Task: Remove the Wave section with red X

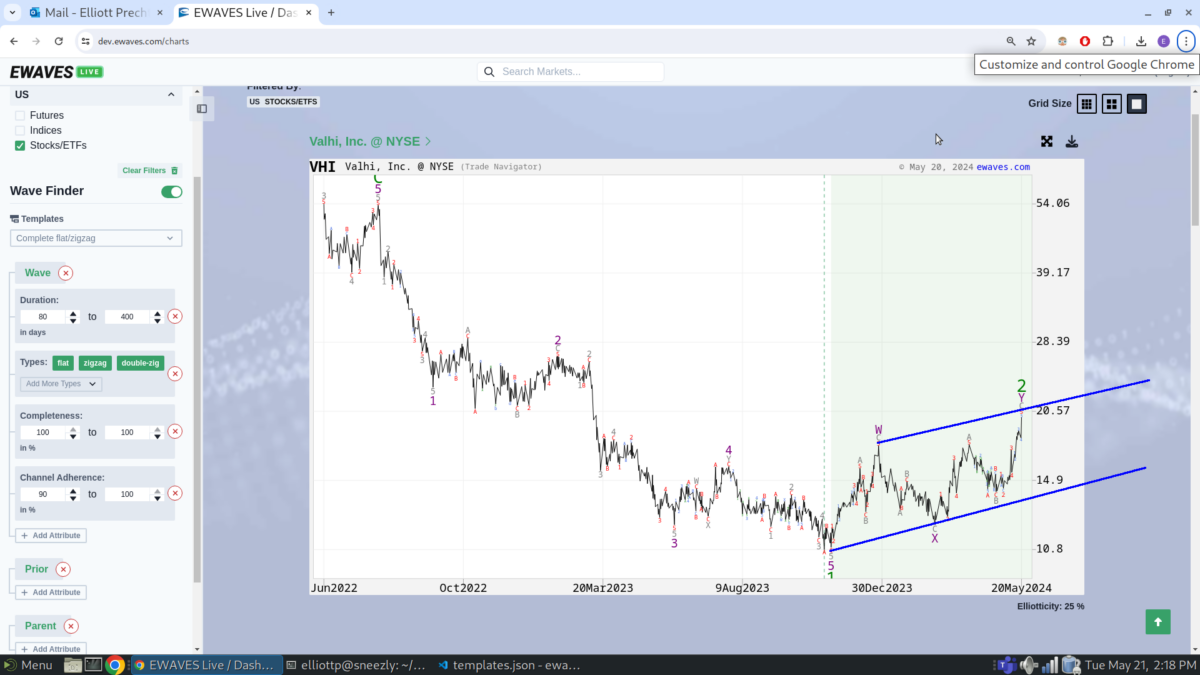Action: pos(66,273)
